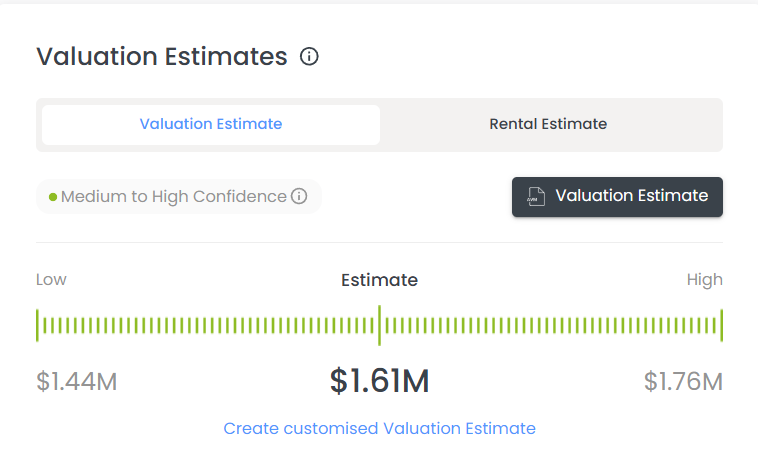The width and height of the screenshot is (758, 468).
Task: Click the Medium to High Confidence text
Action: [173, 197]
